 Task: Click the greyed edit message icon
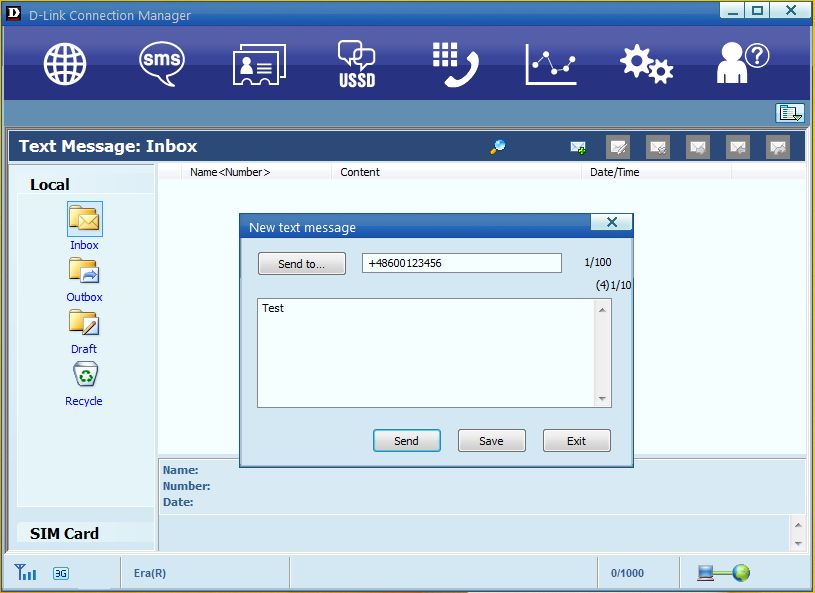point(618,147)
